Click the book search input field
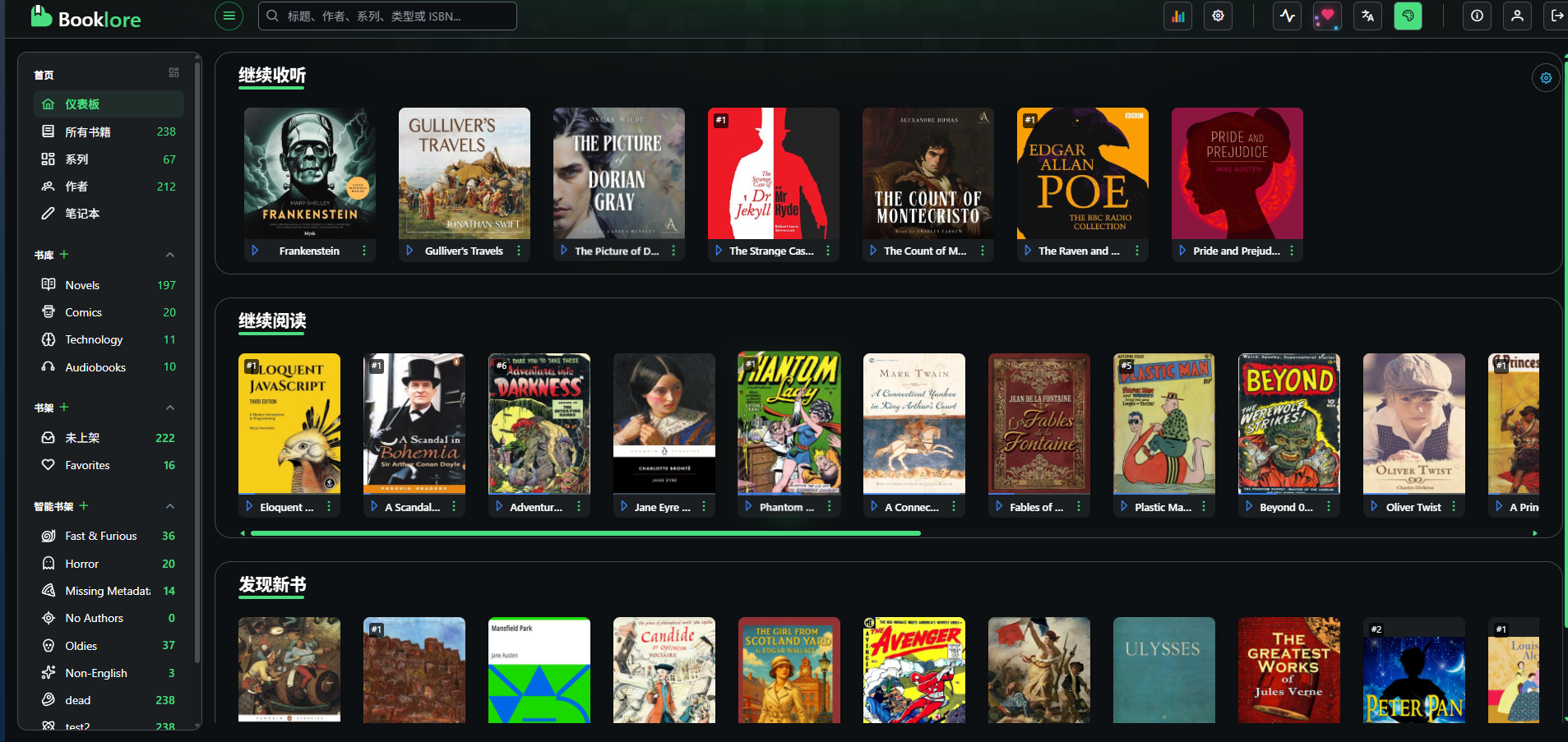Viewport: 1568px width, 742px height. [395, 16]
